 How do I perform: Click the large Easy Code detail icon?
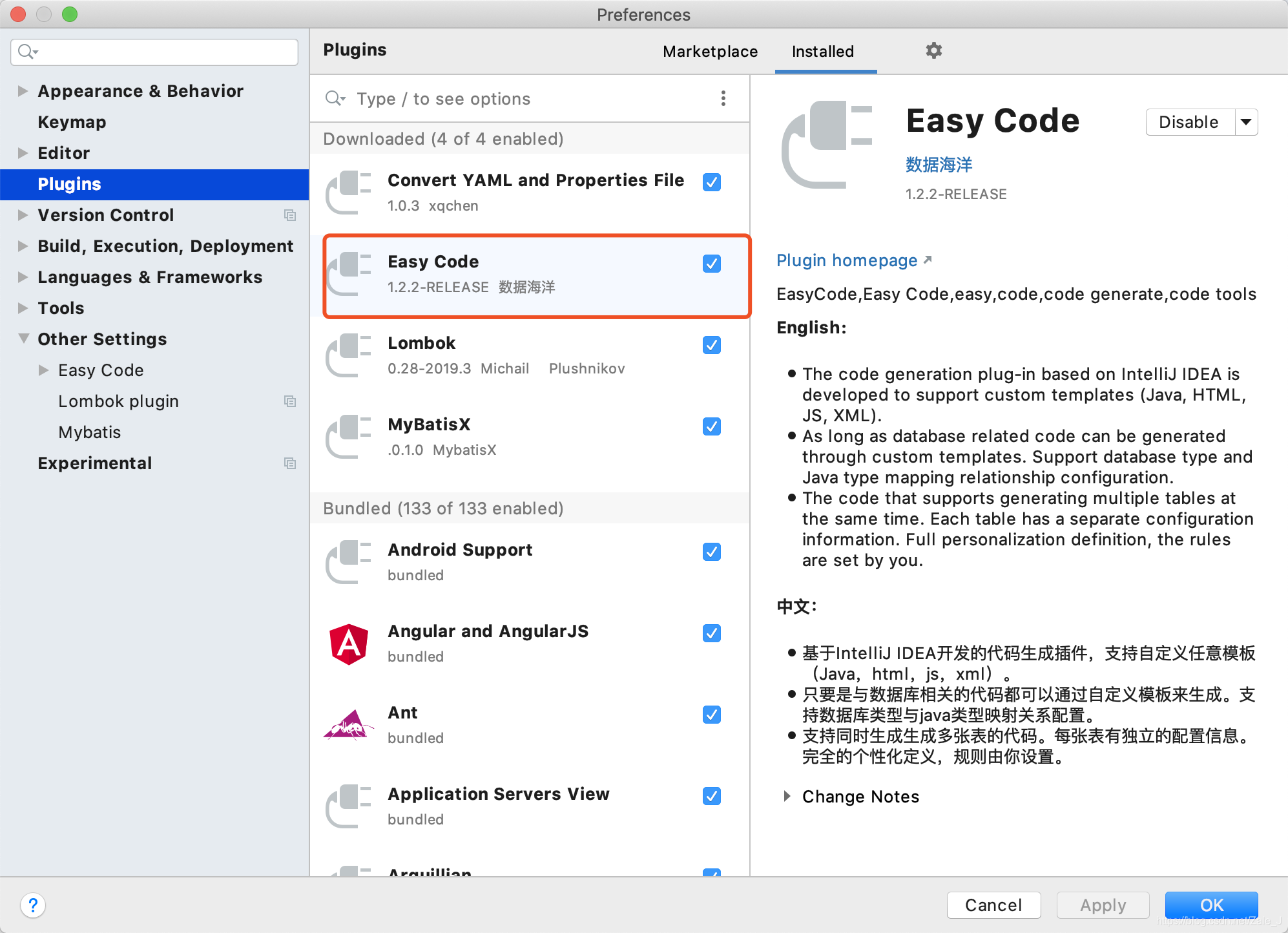tap(827, 145)
